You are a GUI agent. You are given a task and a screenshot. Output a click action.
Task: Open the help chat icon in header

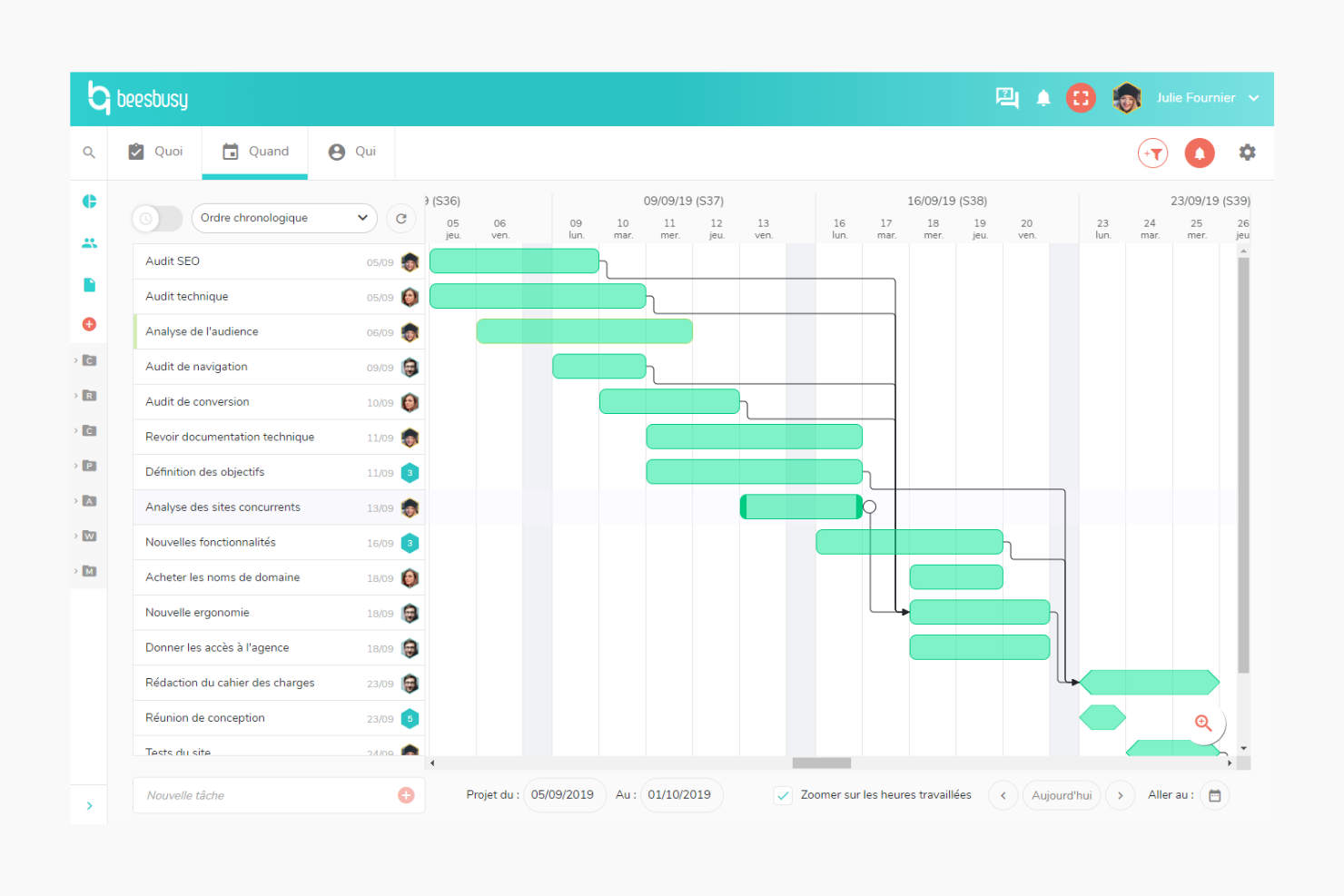1007,98
